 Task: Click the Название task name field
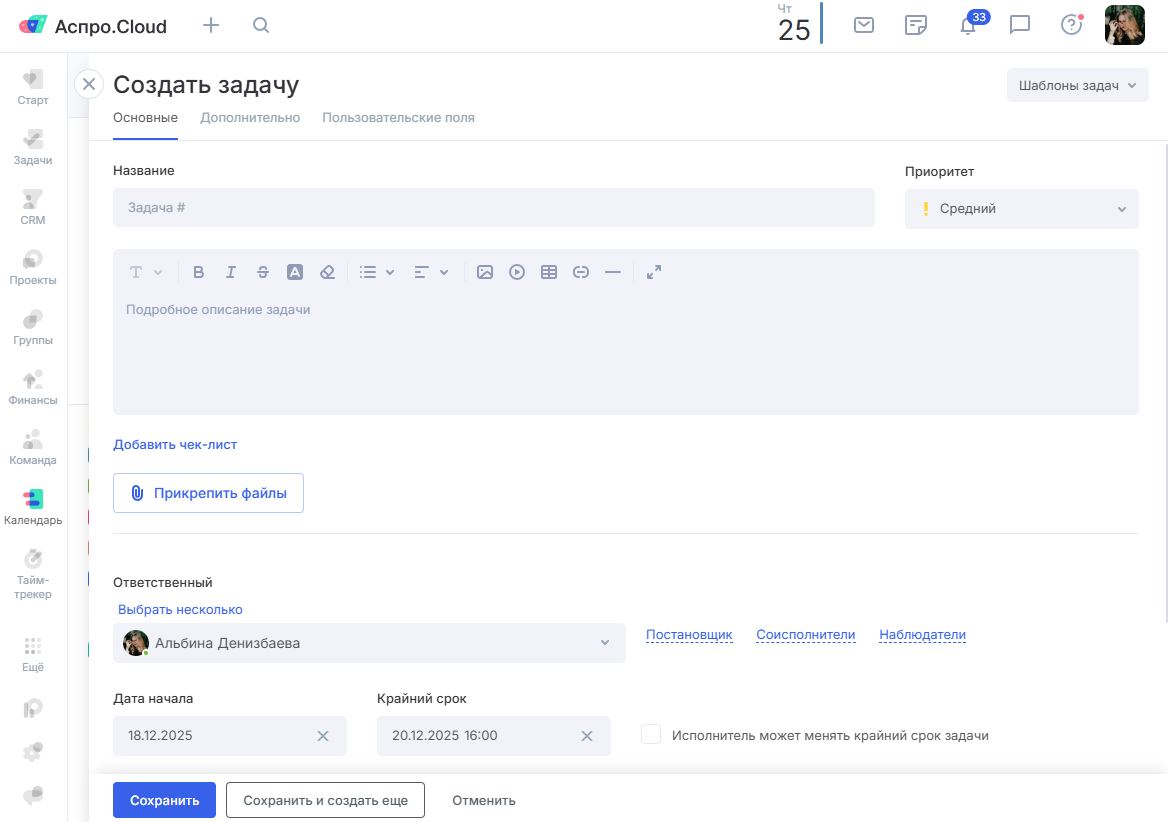tap(493, 208)
